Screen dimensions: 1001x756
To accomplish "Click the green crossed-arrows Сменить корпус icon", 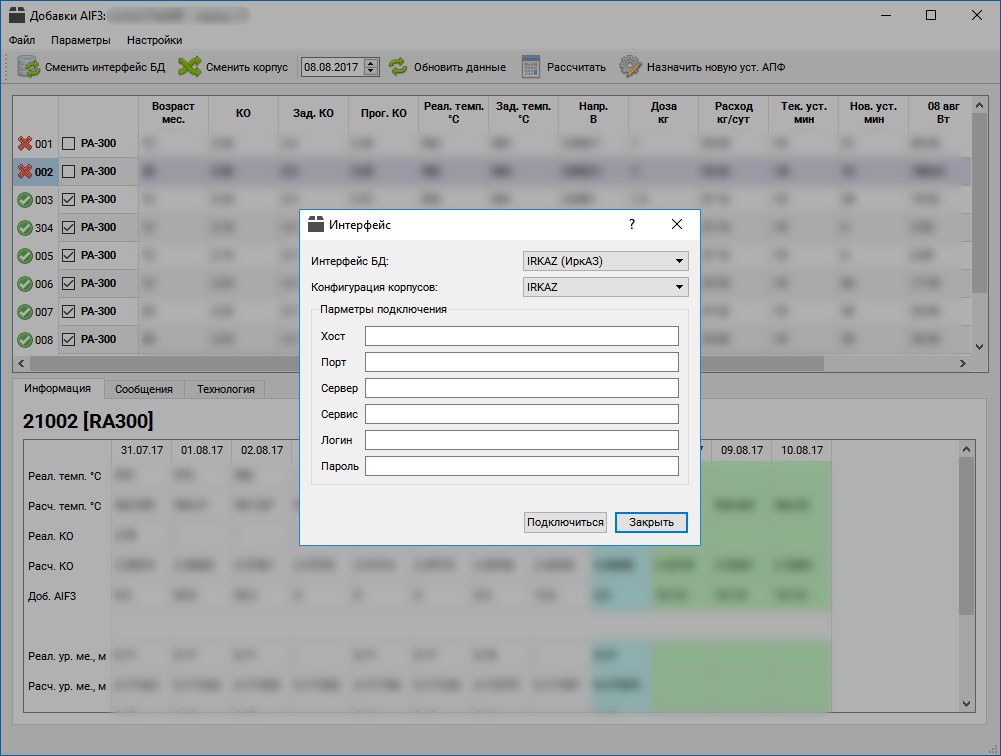I will click(189, 66).
